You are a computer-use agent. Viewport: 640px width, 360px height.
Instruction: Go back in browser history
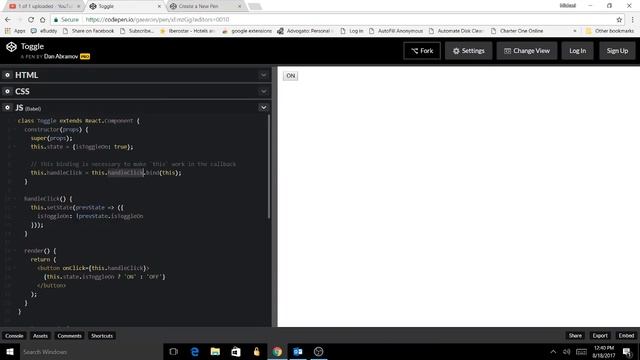coord(8,19)
